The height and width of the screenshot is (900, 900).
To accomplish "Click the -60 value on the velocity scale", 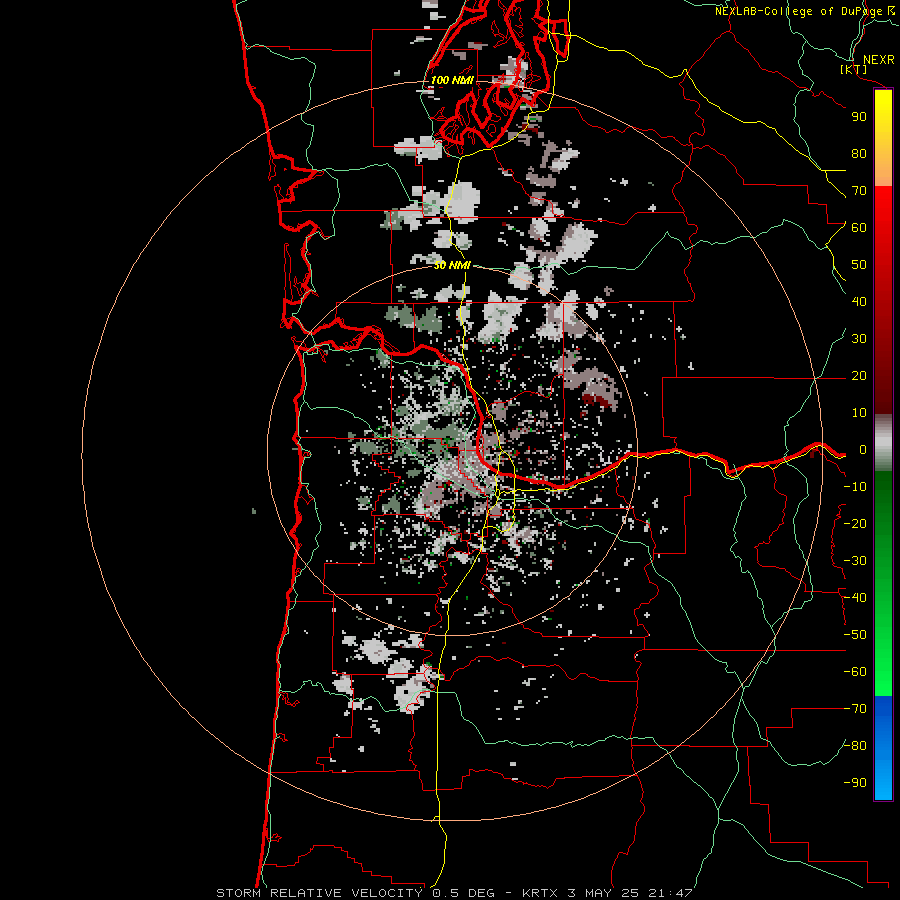I will [855, 672].
